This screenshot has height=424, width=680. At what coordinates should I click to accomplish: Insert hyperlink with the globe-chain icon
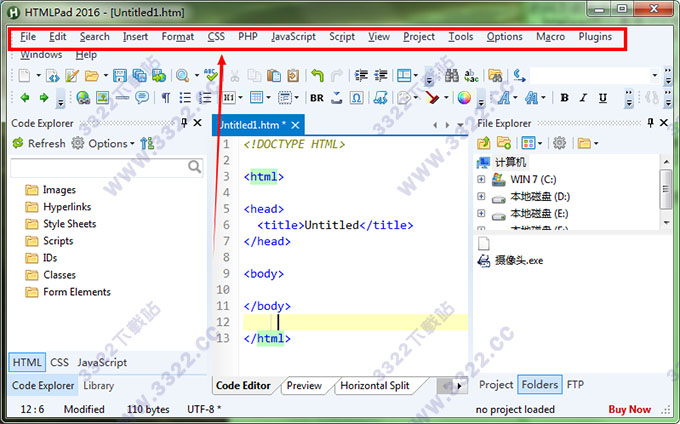point(83,98)
